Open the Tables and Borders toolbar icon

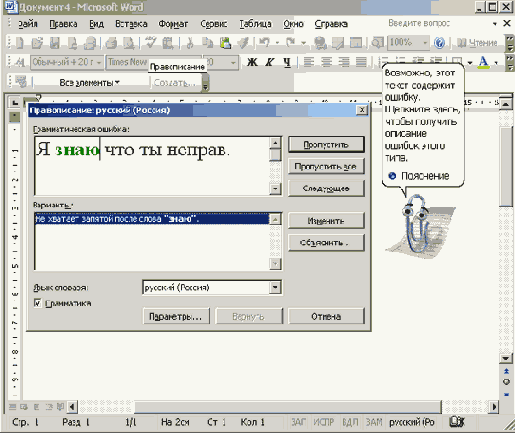[x=338, y=43]
